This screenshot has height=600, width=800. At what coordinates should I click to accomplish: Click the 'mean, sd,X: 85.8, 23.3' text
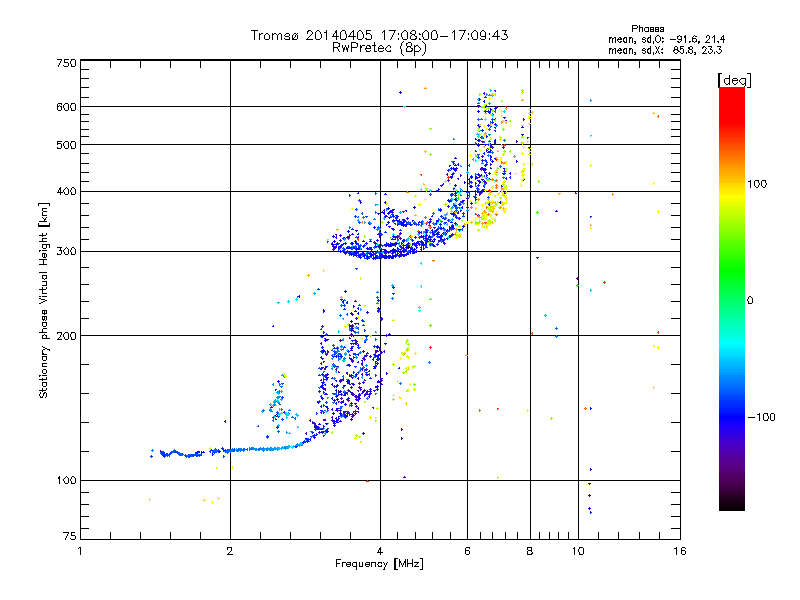click(665, 50)
